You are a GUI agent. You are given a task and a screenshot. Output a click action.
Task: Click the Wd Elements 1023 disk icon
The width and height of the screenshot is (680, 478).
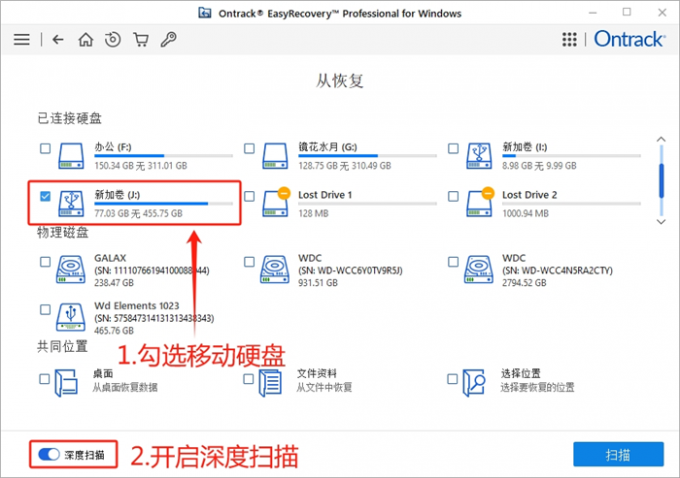[71, 317]
